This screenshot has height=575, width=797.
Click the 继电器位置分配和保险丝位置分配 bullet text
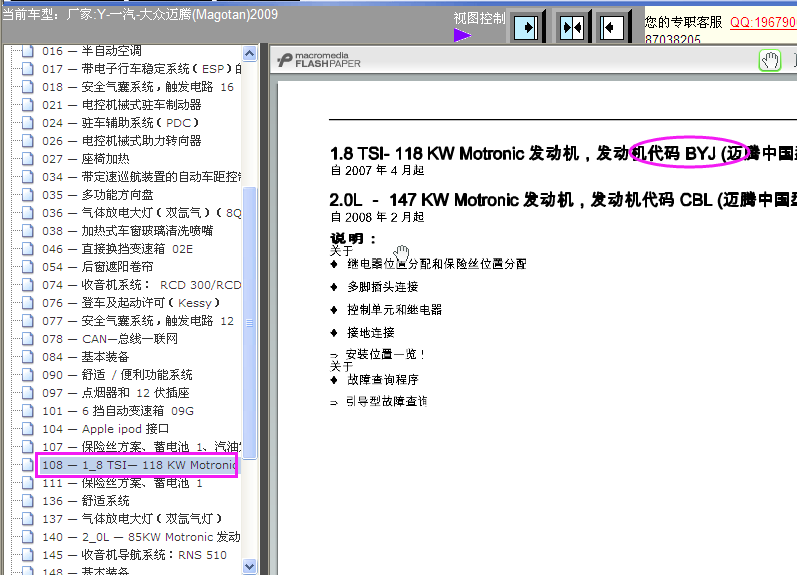437,264
